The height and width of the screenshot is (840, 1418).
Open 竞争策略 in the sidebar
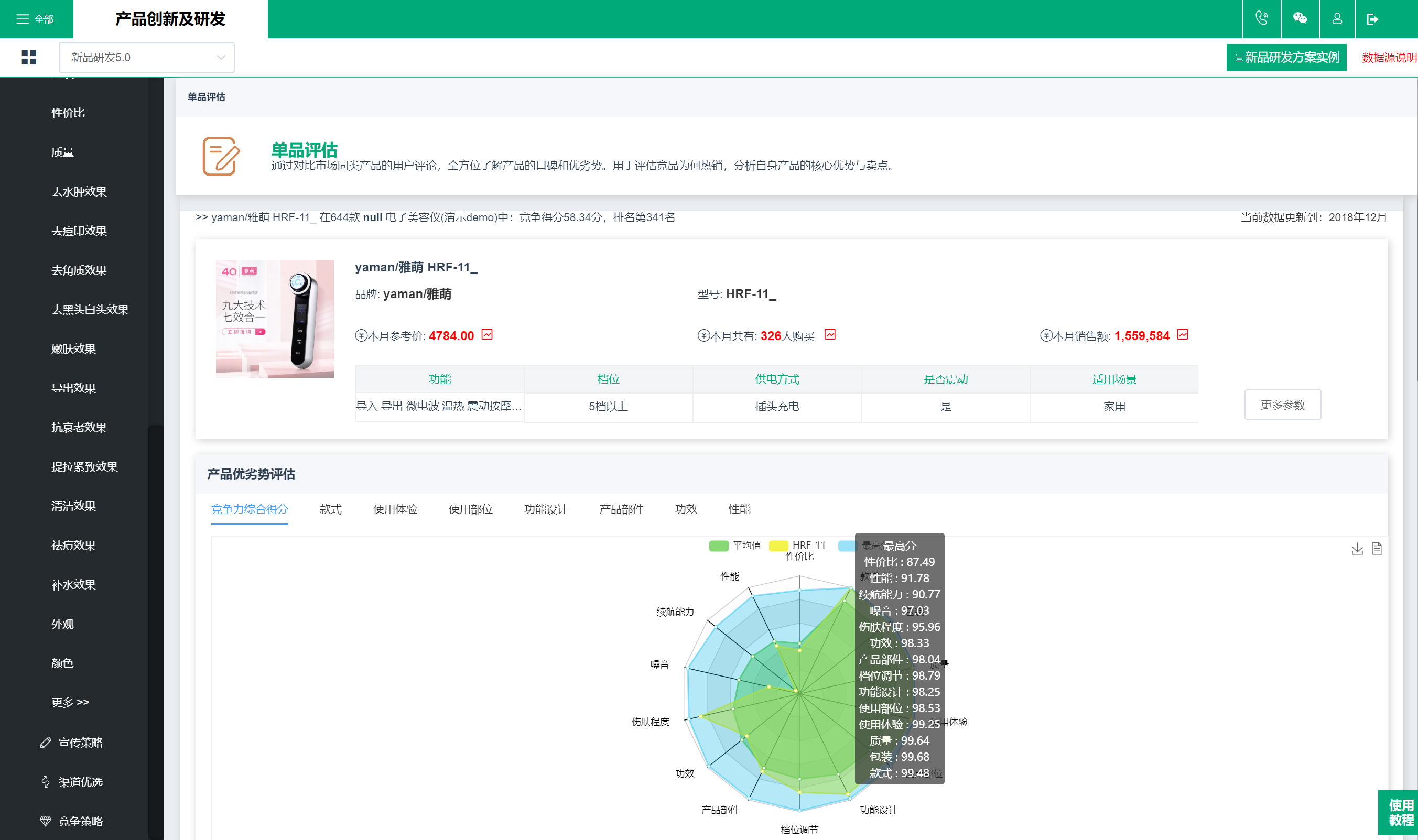coord(80,821)
